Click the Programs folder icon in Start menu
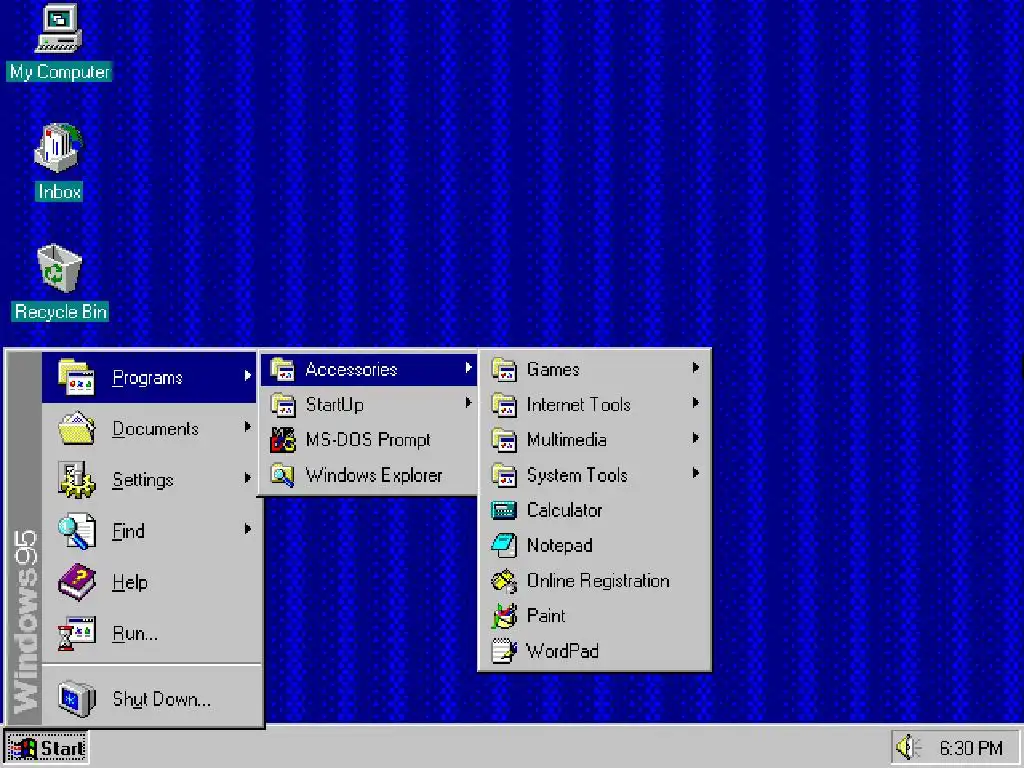1024x768 pixels. click(x=76, y=377)
